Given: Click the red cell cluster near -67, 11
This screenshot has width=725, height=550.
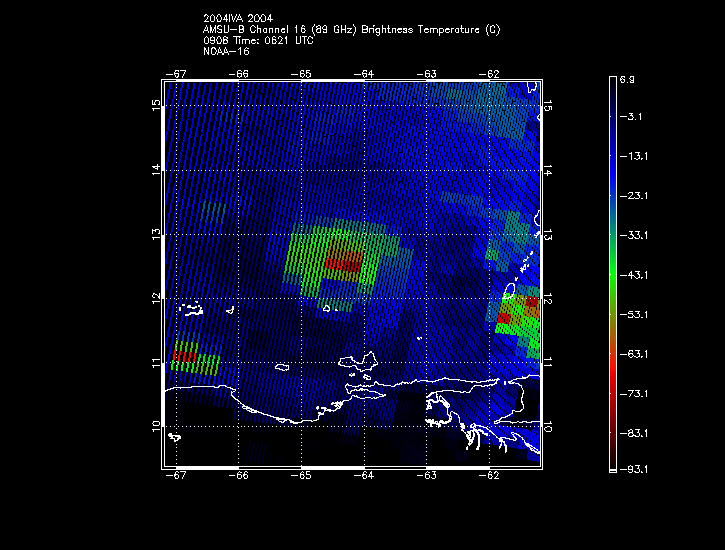Looking at the screenshot, I should point(184,357).
